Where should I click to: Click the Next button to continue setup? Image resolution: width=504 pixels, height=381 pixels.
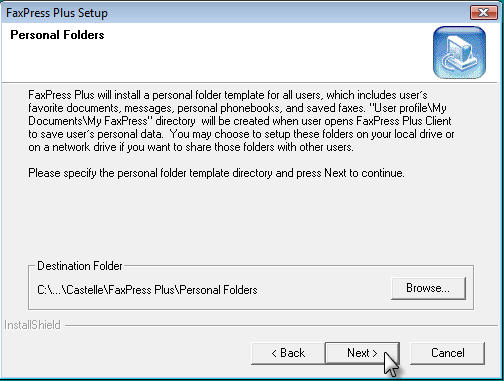[362, 353]
